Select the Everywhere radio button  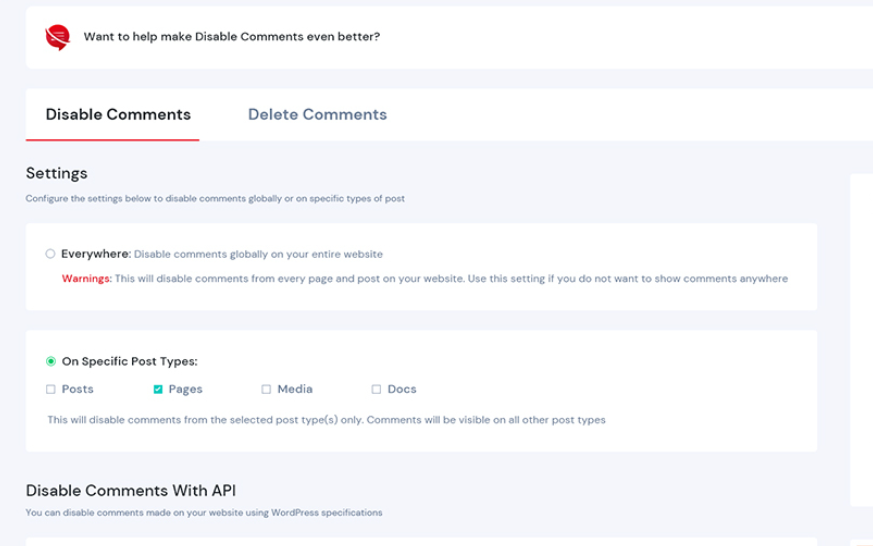click(50, 254)
